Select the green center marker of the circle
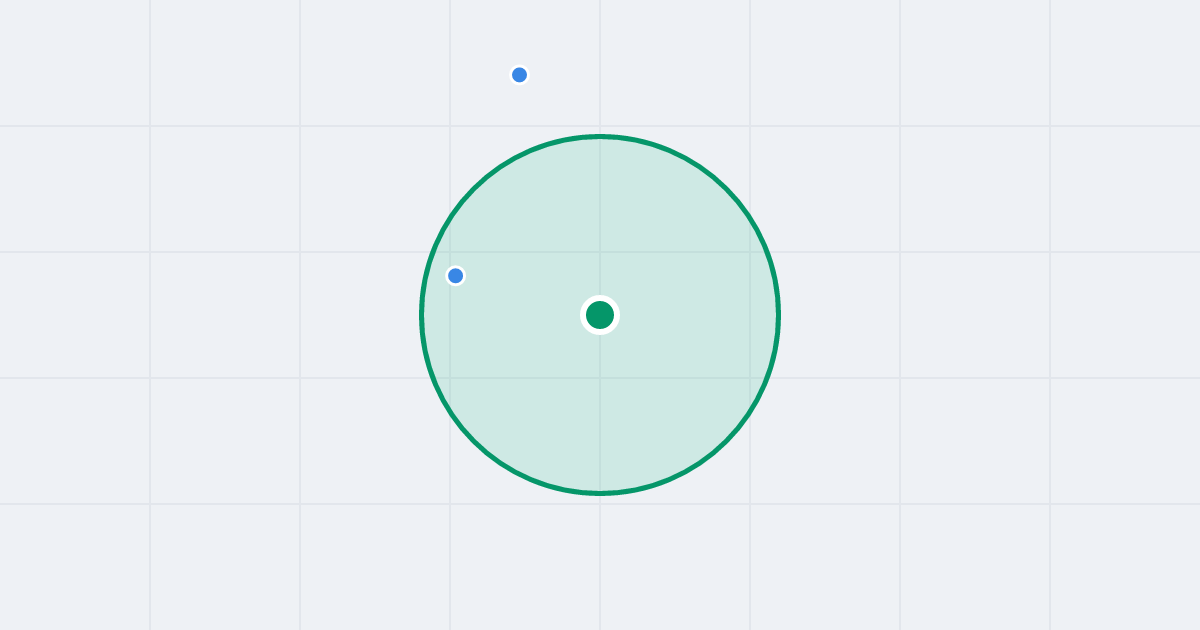1200x630 pixels. click(600, 315)
